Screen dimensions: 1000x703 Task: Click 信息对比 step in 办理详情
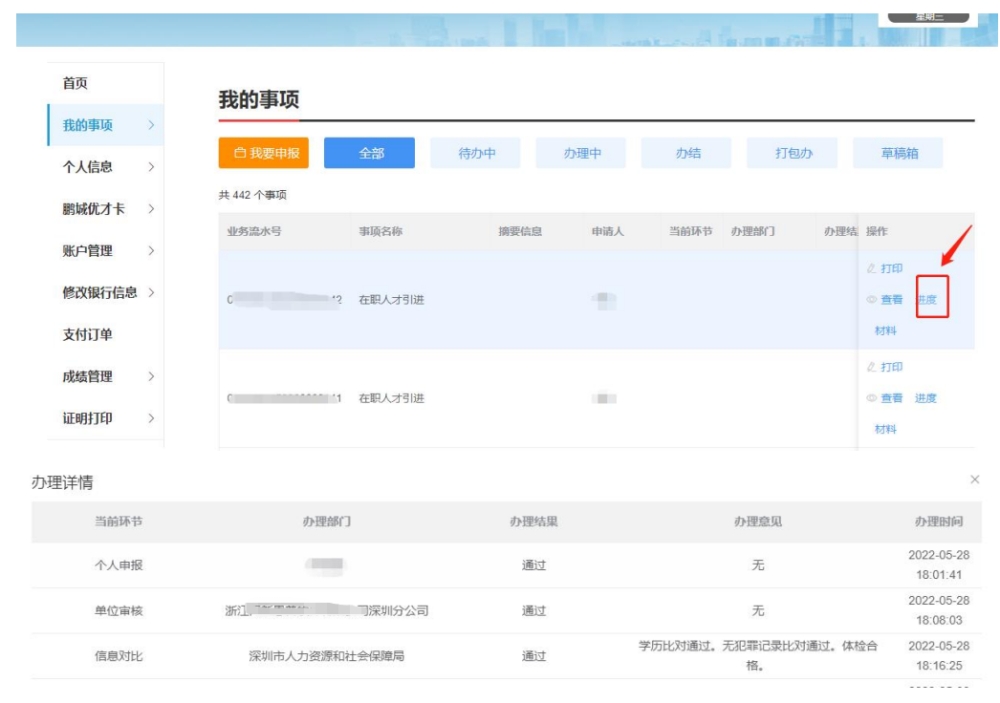pyautogui.click(x=119, y=656)
